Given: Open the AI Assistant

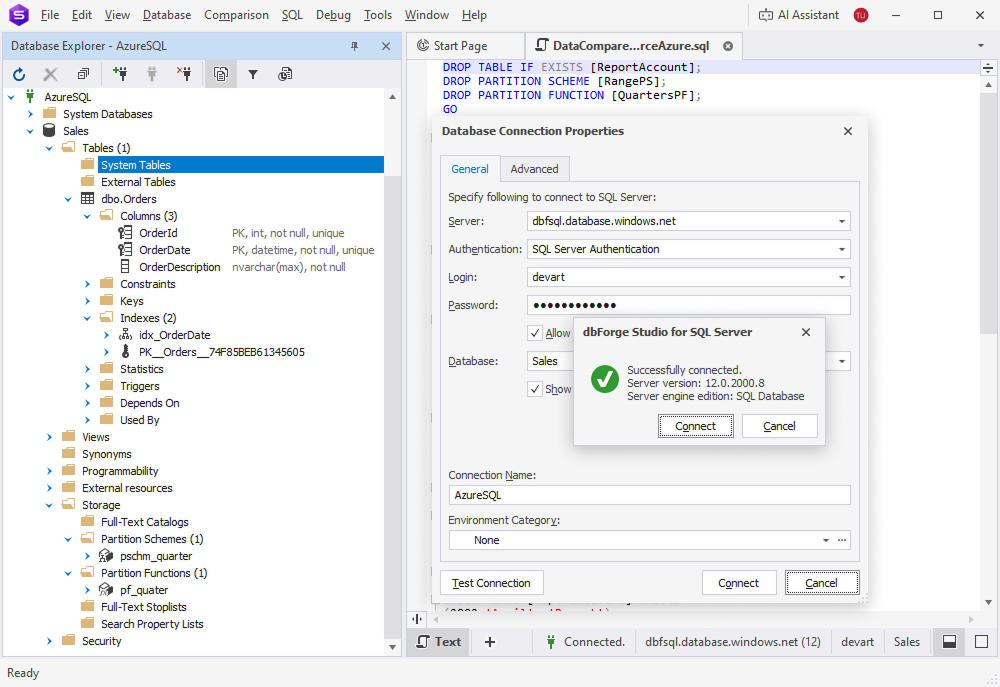Looking at the screenshot, I should click(x=798, y=15).
